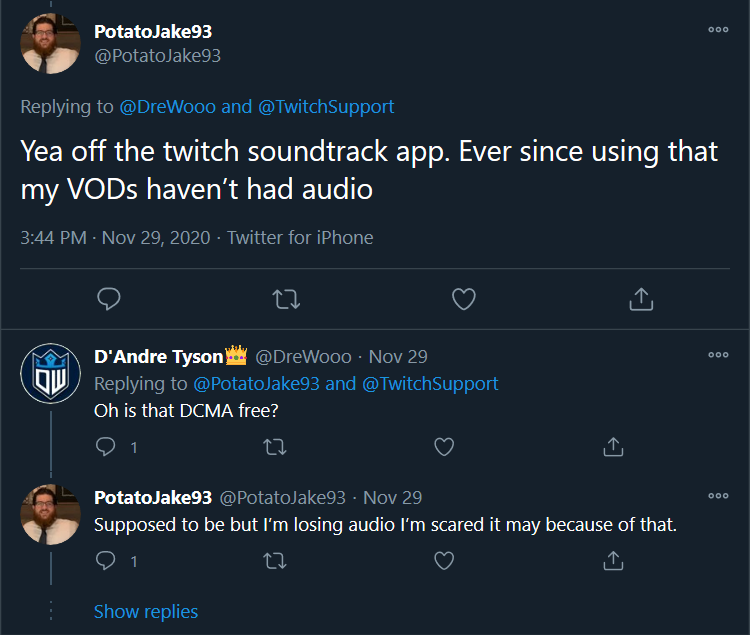Share D'Andre Tyson's reply tweet
750x635 pixels.
614,447
